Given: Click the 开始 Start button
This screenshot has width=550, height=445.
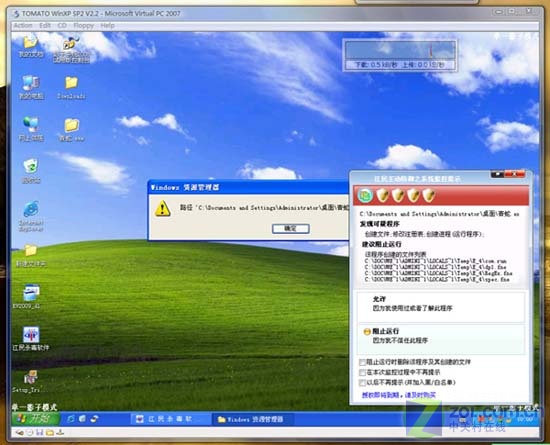Looking at the screenshot, I should [35, 418].
